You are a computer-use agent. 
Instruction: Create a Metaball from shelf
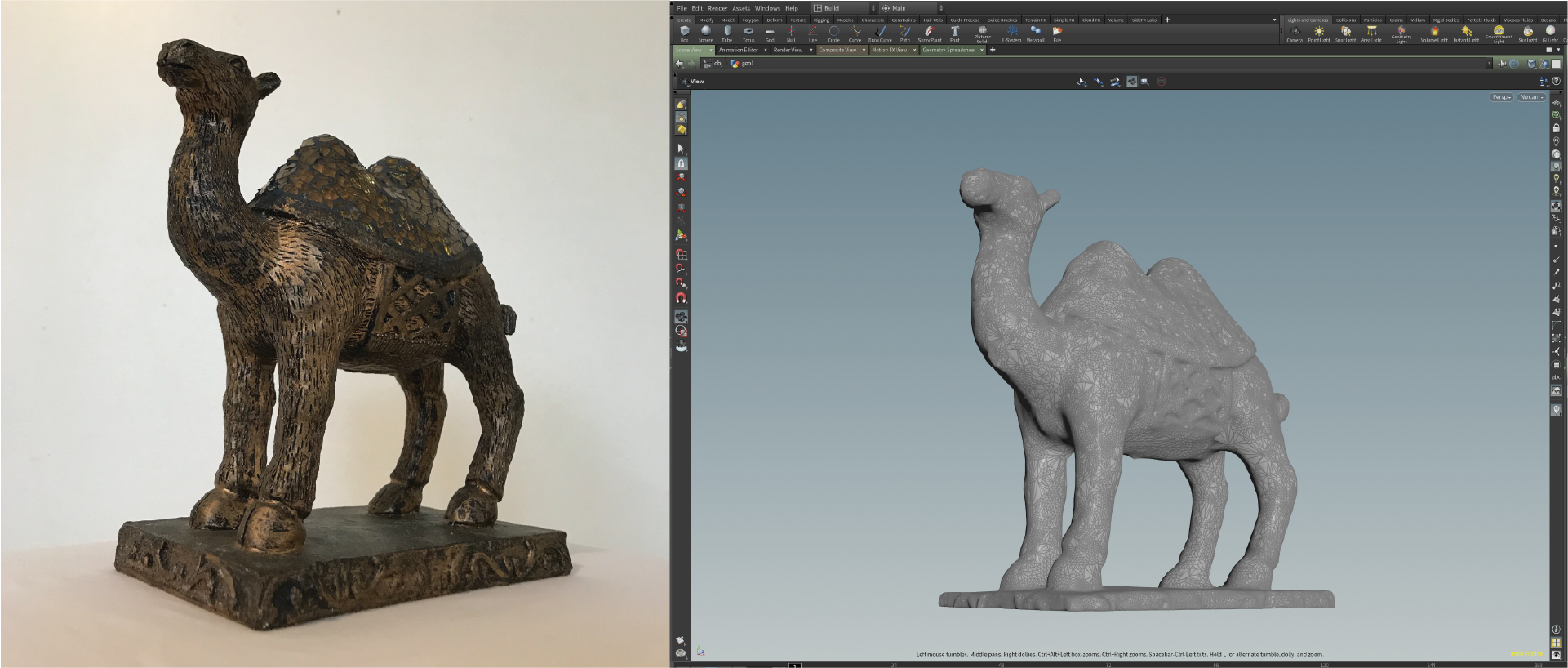(1035, 33)
